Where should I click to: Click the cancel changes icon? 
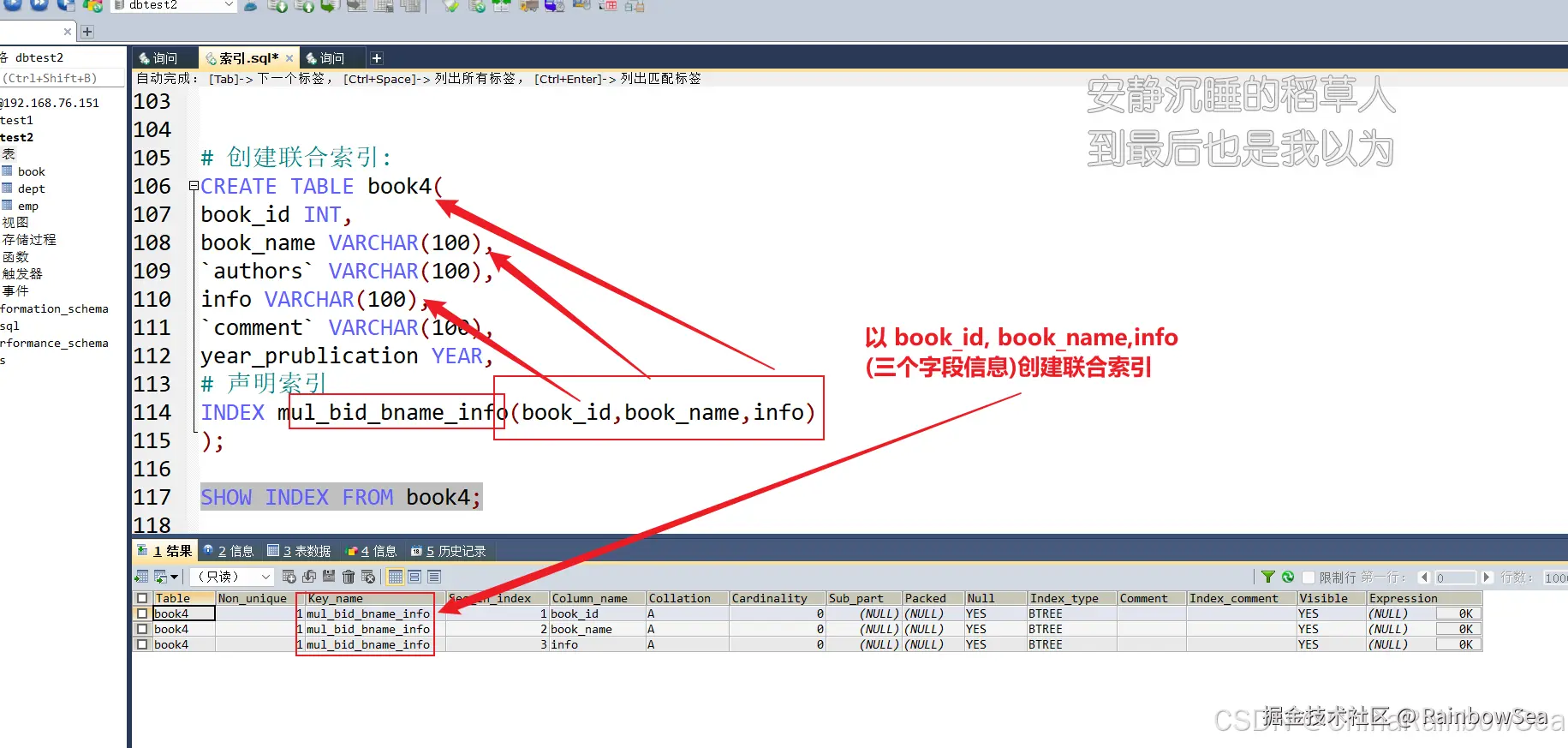click(368, 577)
